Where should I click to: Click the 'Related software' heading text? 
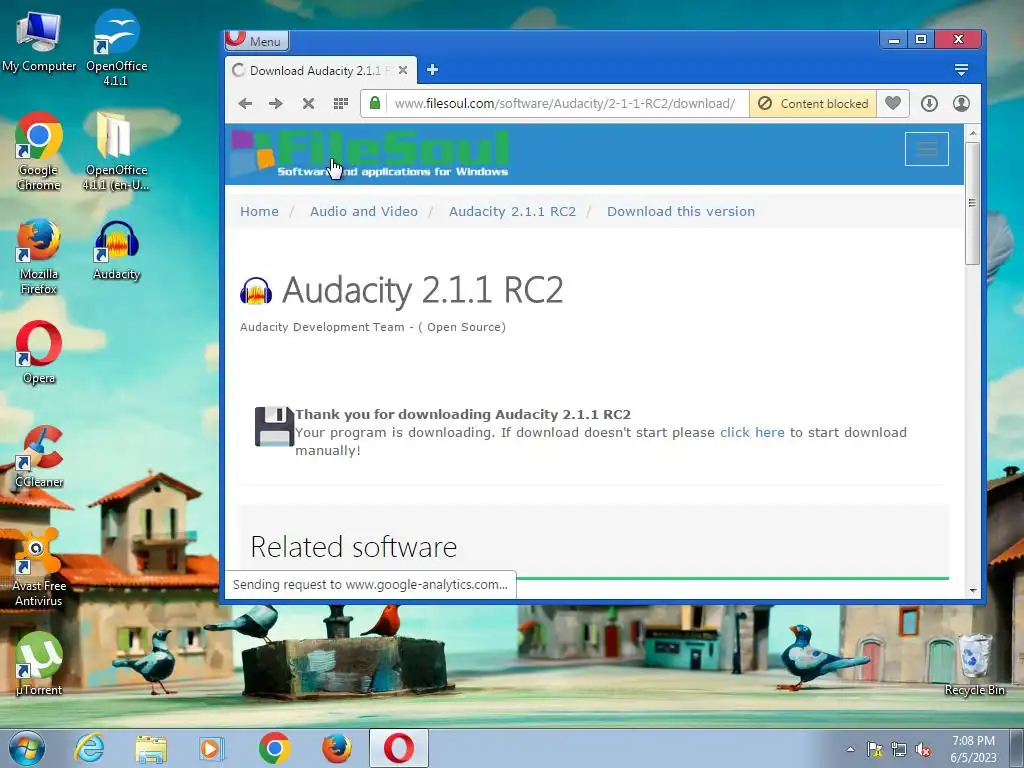(x=353, y=547)
